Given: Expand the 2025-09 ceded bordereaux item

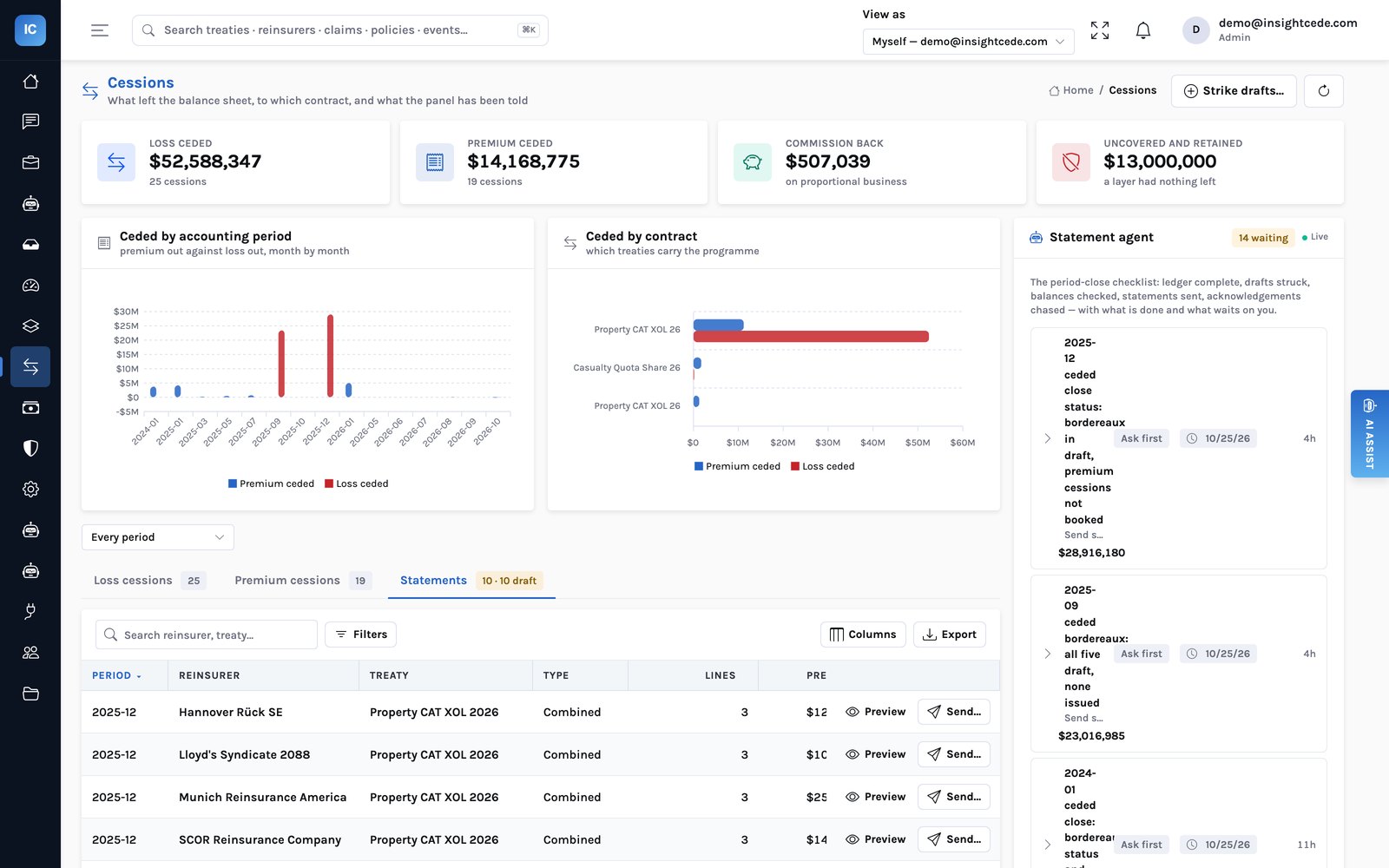Looking at the screenshot, I should click(1047, 654).
